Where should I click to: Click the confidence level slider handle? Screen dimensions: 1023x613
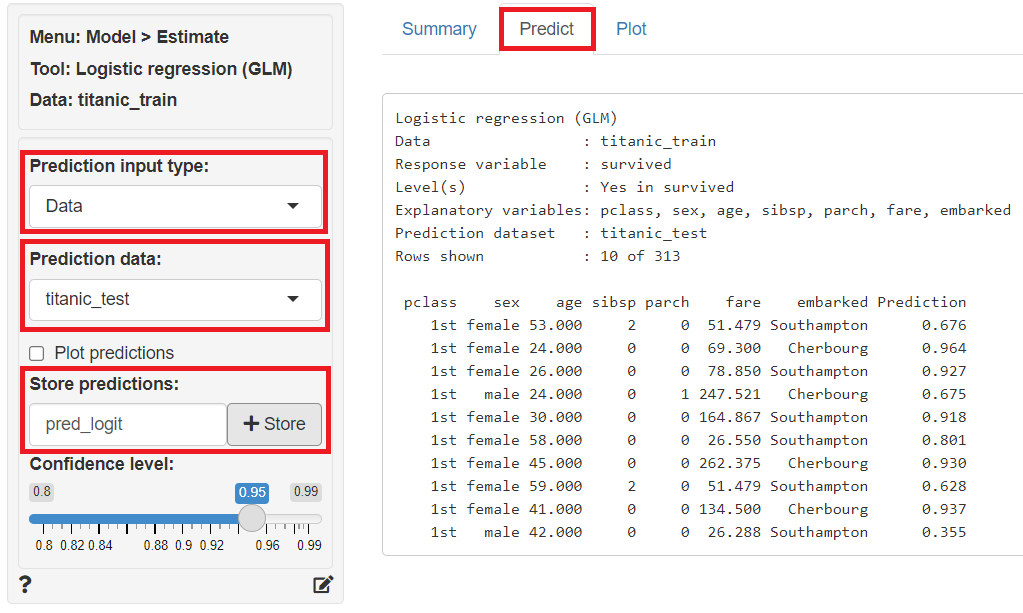[252, 518]
